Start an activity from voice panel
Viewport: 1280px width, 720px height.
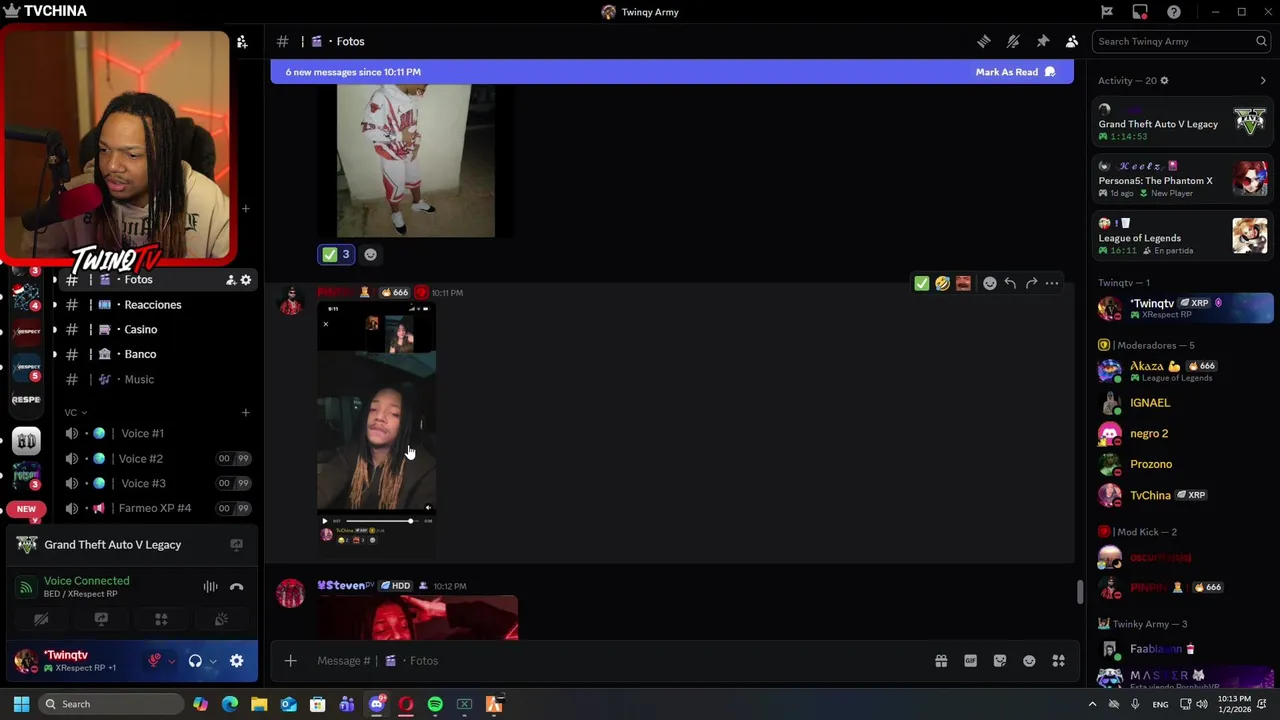[x=161, y=620]
